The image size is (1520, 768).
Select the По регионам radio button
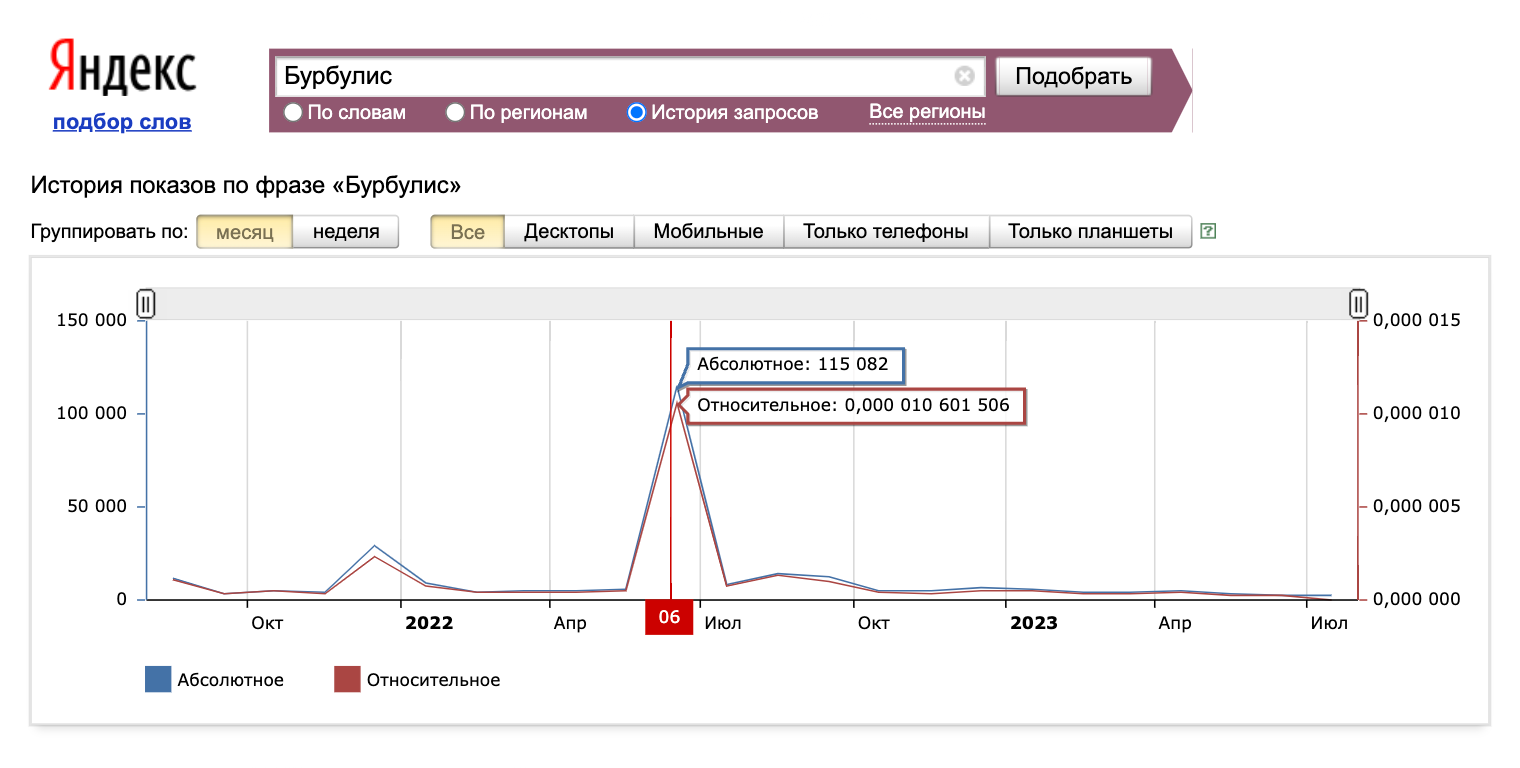click(x=455, y=113)
